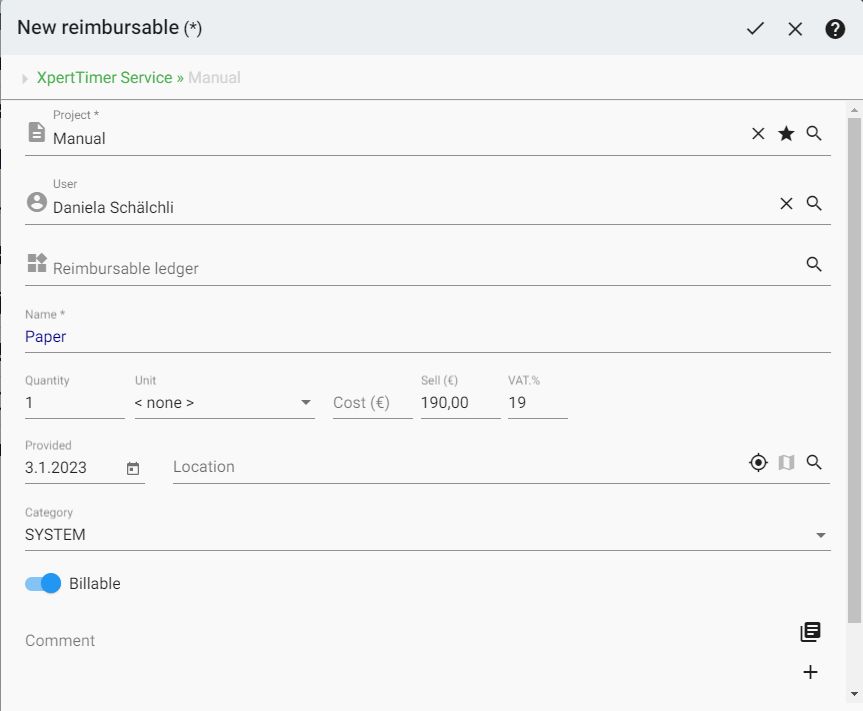Go to XpertTimer Service breadcrumb link
Viewport: 863px width, 711px height.
coord(104,78)
